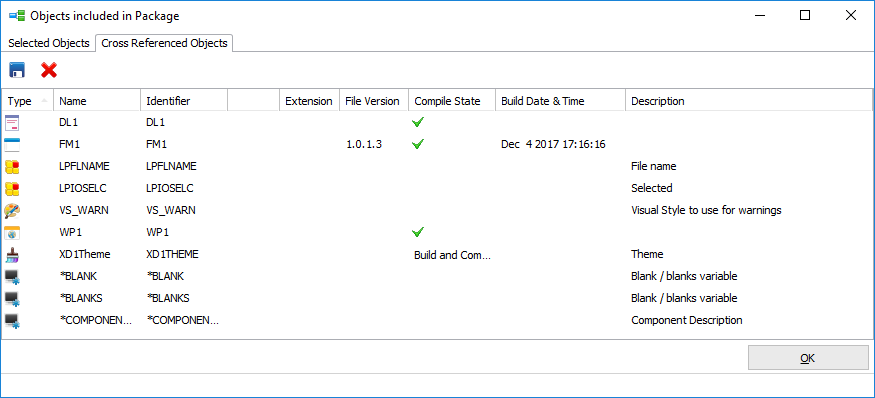
Task: Click the blue Save floppy disk icon
Action: tap(17, 70)
